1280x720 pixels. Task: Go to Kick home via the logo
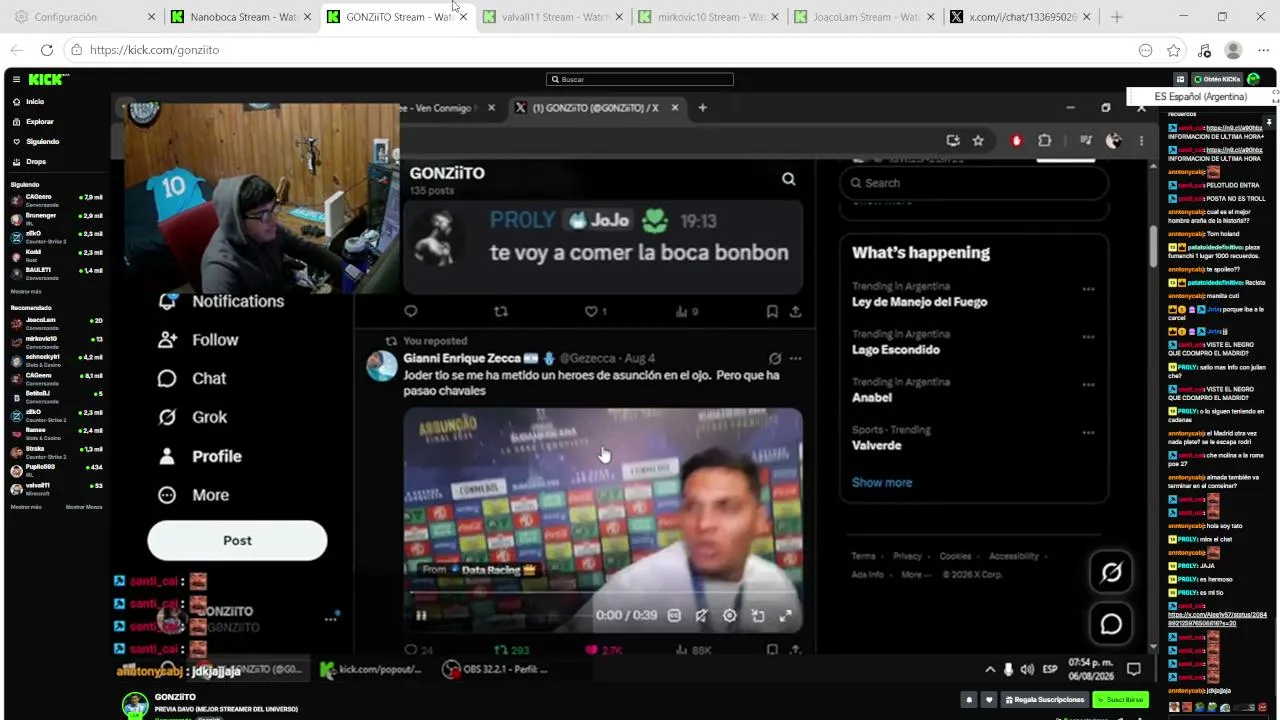click(47, 79)
